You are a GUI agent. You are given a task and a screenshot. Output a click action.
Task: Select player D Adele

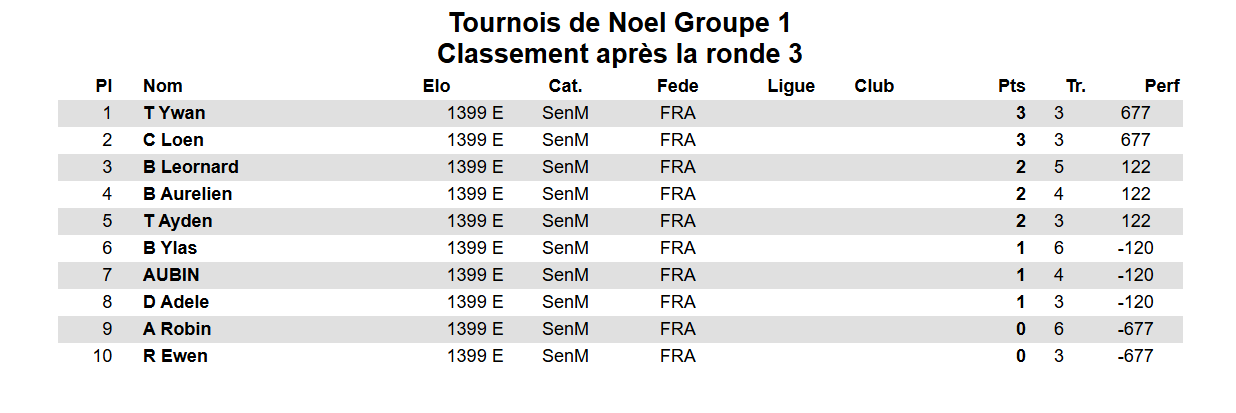(176, 302)
